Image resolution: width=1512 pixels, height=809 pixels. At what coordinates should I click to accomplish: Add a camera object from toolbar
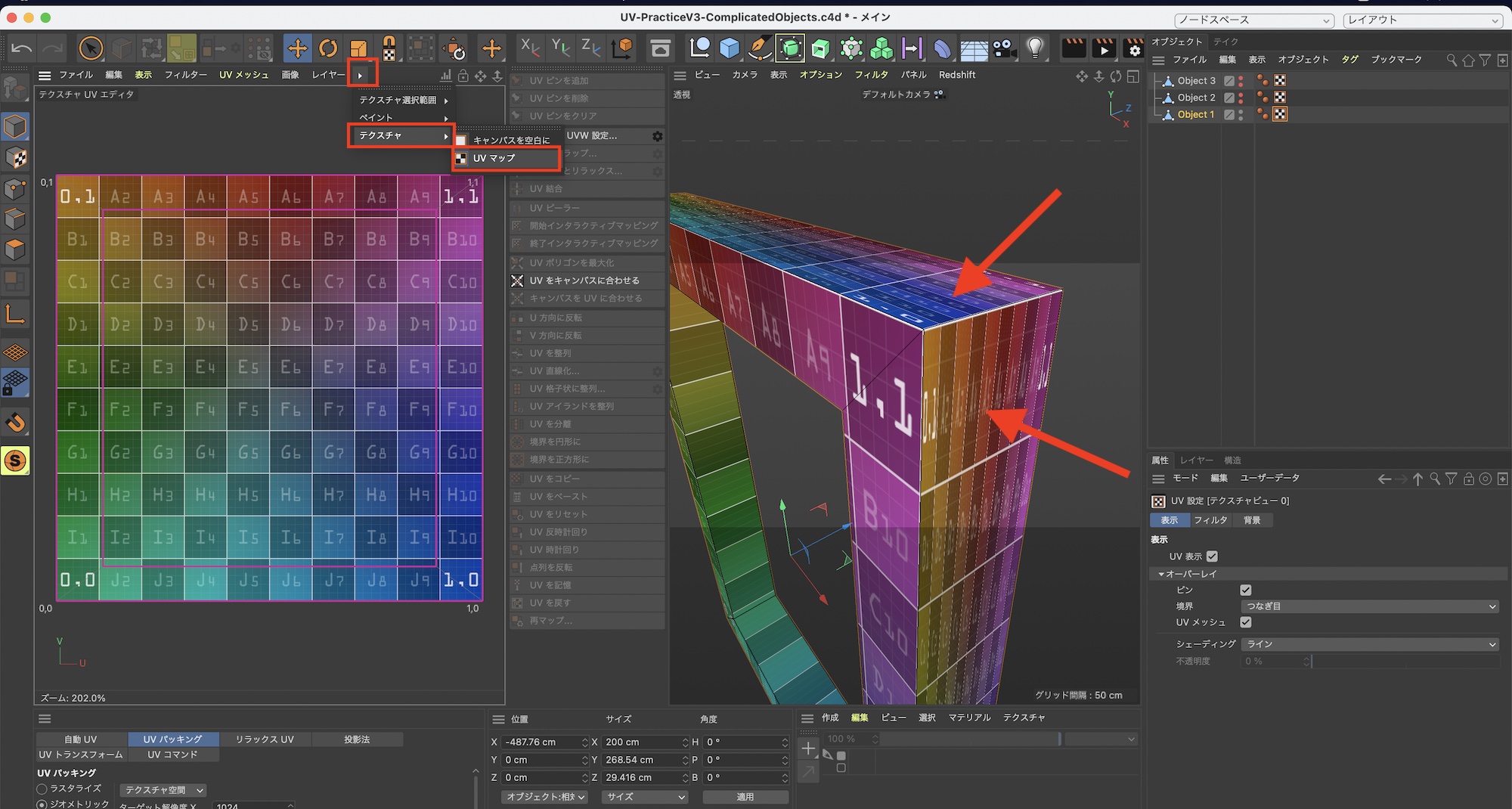click(x=1004, y=49)
